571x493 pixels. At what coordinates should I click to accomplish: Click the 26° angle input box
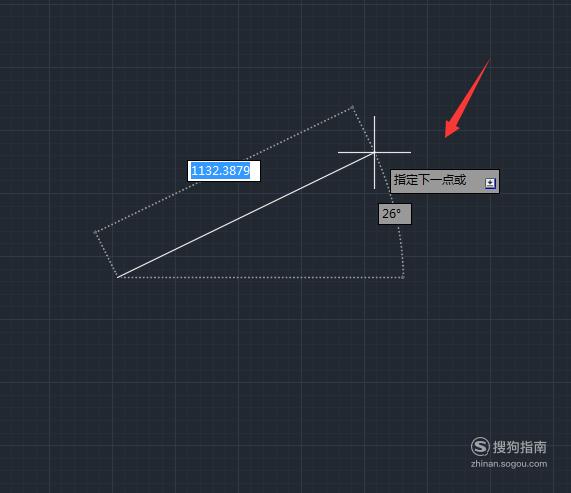click(395, 214)
